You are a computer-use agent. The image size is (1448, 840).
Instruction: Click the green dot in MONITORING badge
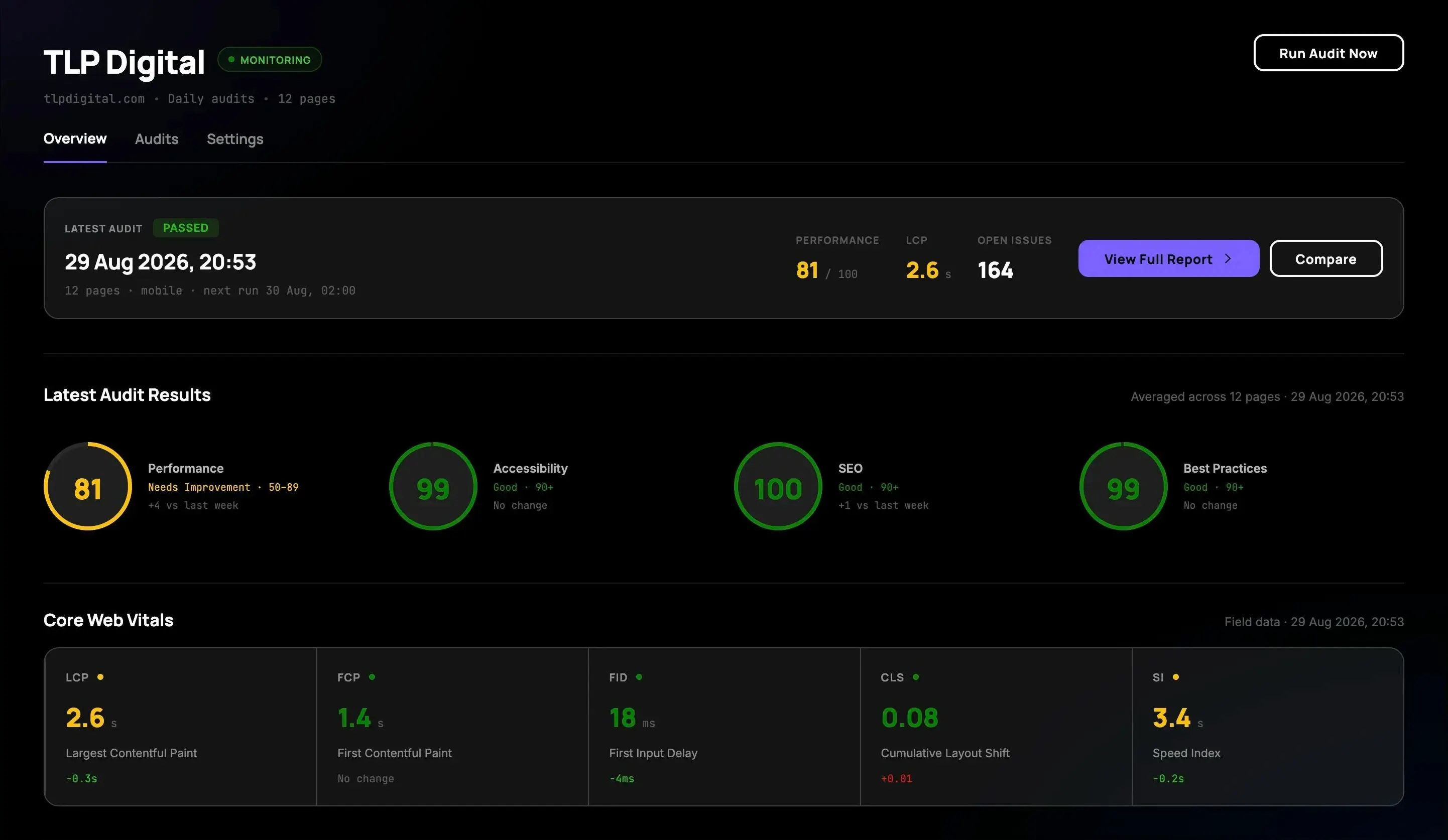pyautogui.click(x=231, y=59)
